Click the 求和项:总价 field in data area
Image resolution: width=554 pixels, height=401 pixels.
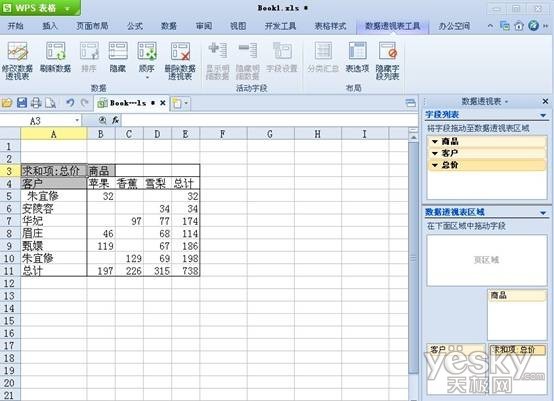[x=517, y=350]
